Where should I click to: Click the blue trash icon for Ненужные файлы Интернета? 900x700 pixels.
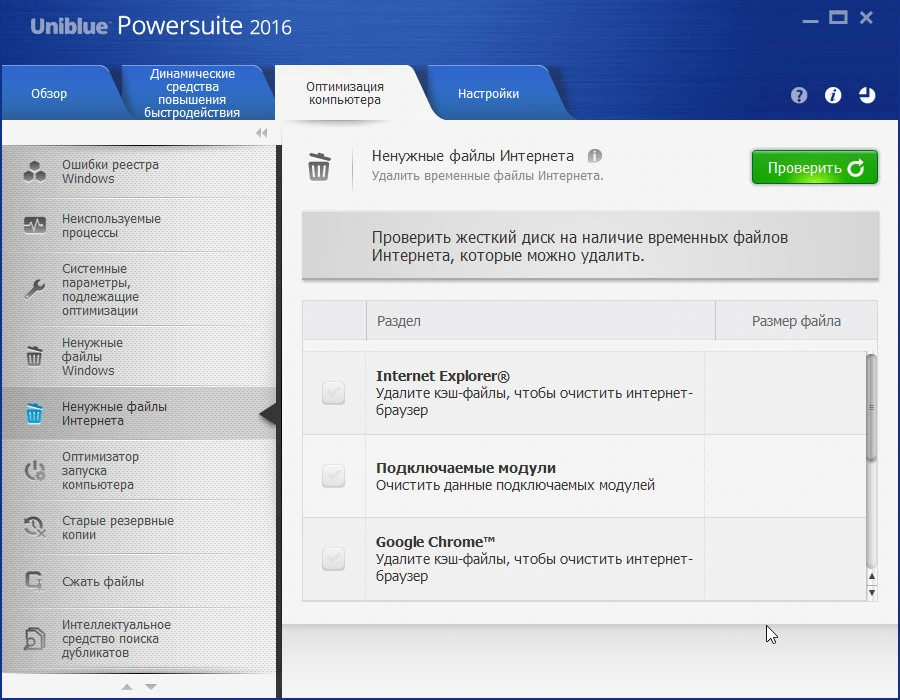click(34, 413)
